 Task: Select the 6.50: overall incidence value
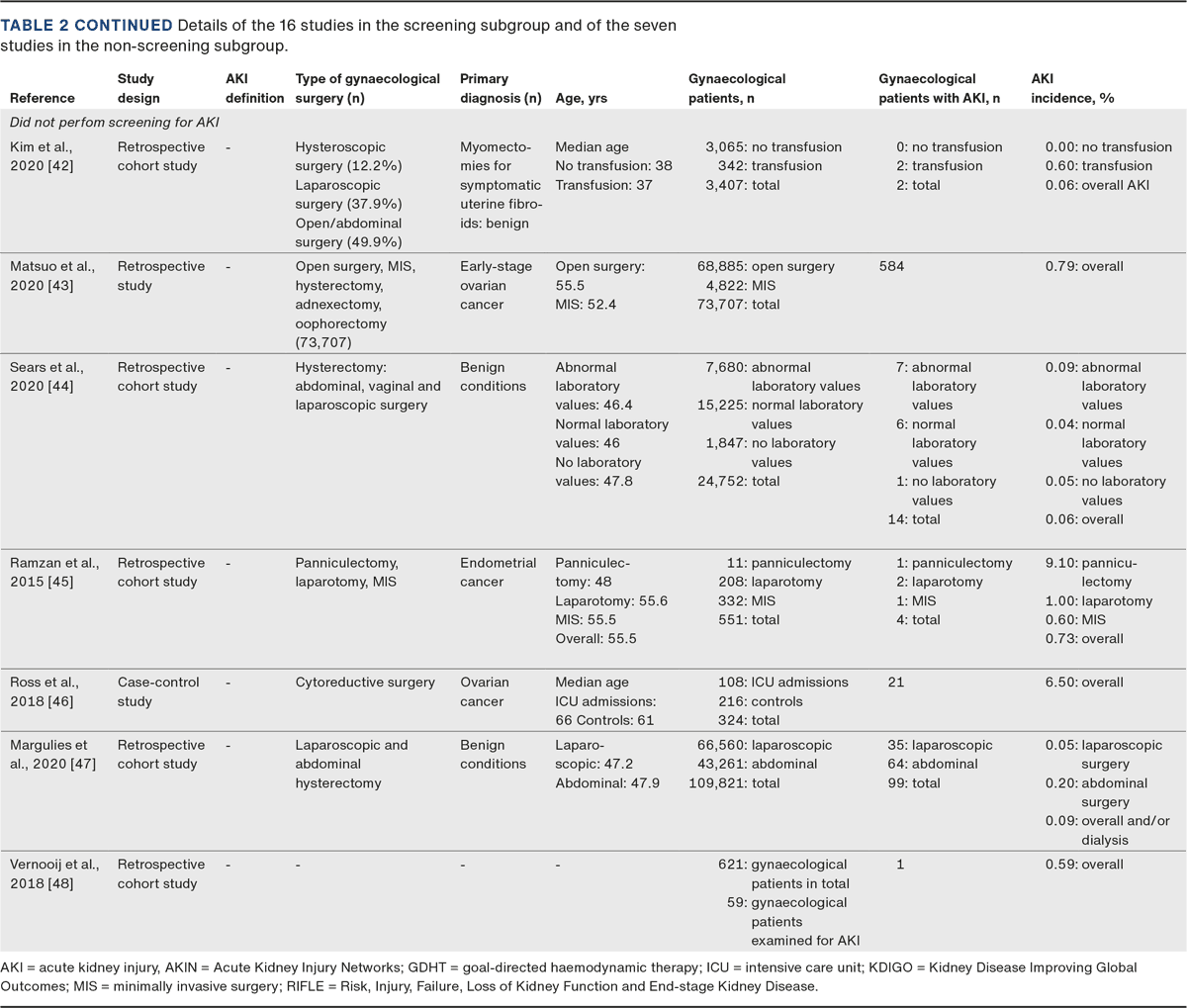point(1084,683)
